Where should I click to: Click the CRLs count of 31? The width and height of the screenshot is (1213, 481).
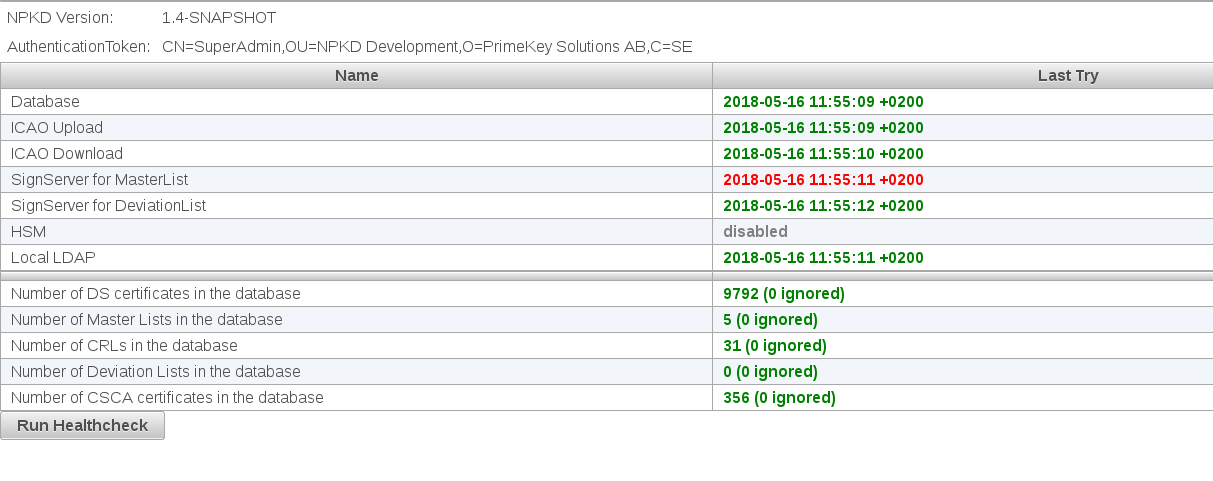(x=774, y=346)
